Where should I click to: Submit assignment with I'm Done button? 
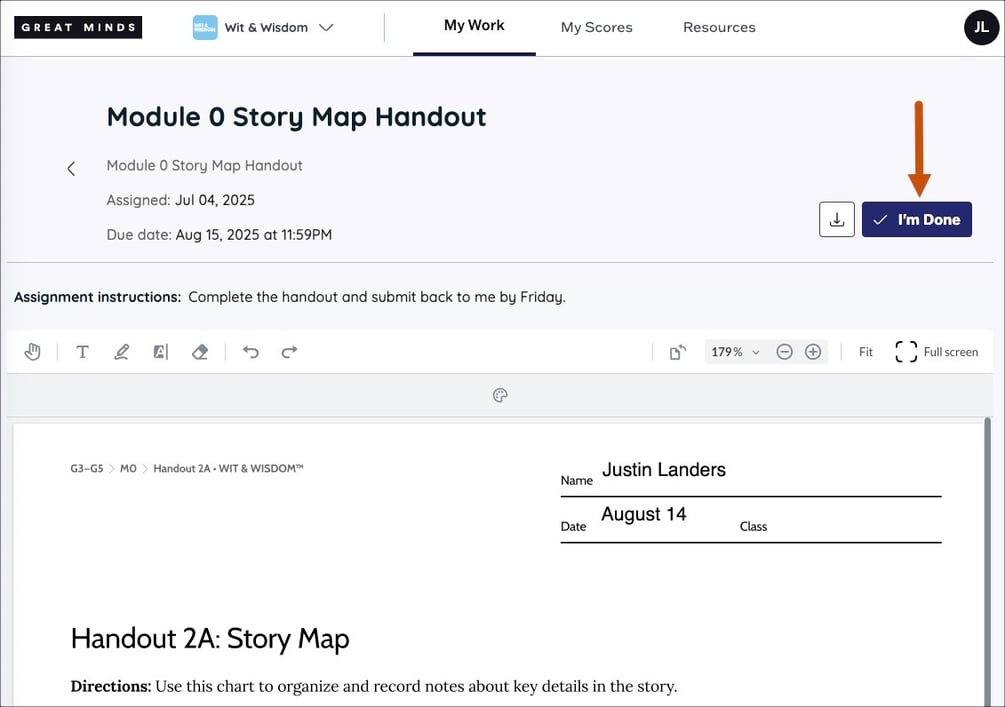pos(916,220)
